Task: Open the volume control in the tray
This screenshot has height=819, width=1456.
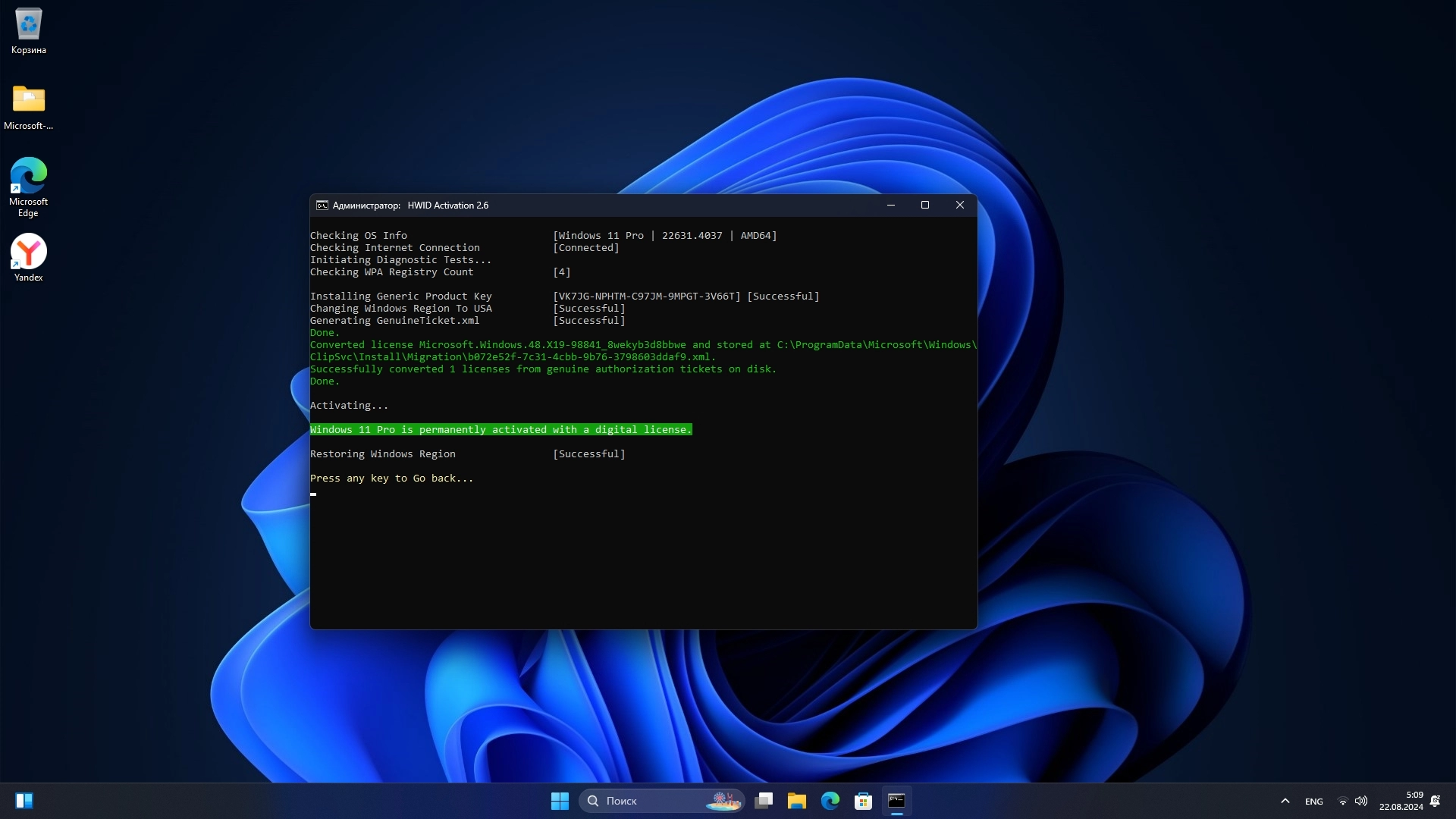Action: click(1361, 801)
